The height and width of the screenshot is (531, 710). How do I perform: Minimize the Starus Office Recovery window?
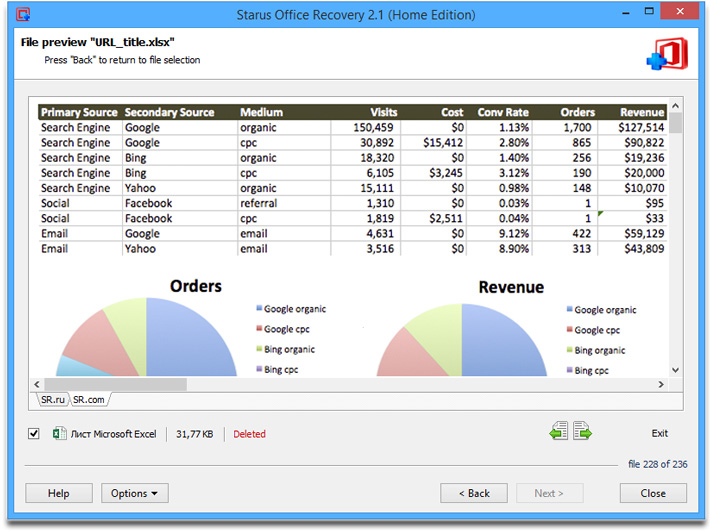tap(626, 12)
